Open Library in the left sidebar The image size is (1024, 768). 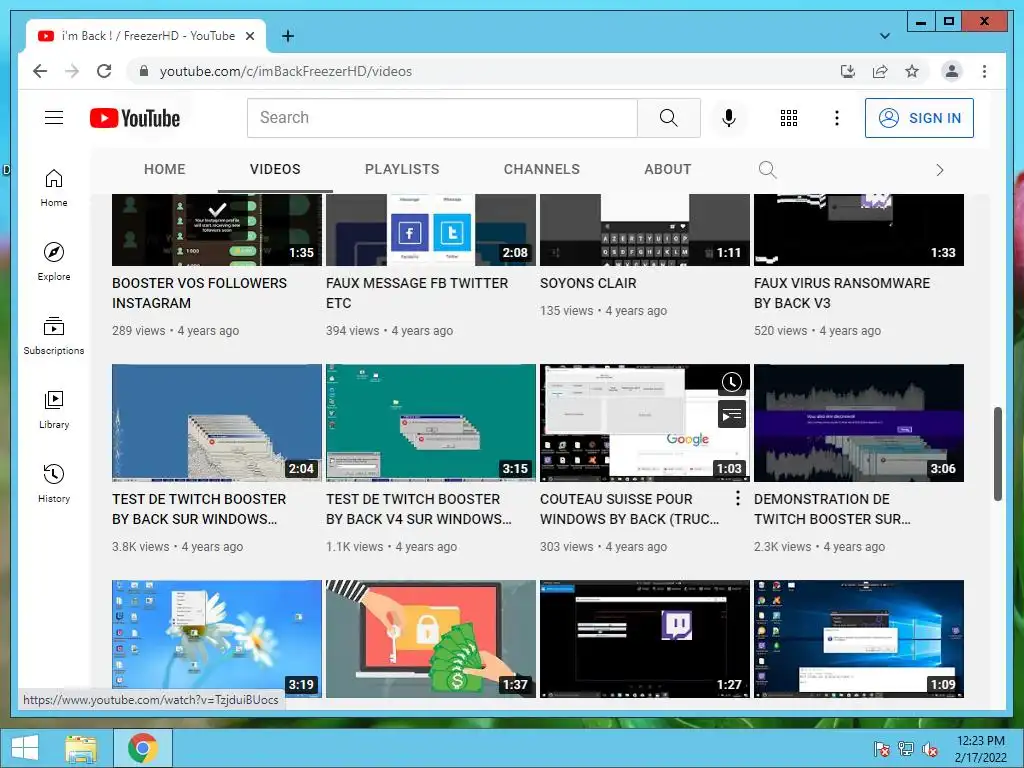(x=54, y=409)
